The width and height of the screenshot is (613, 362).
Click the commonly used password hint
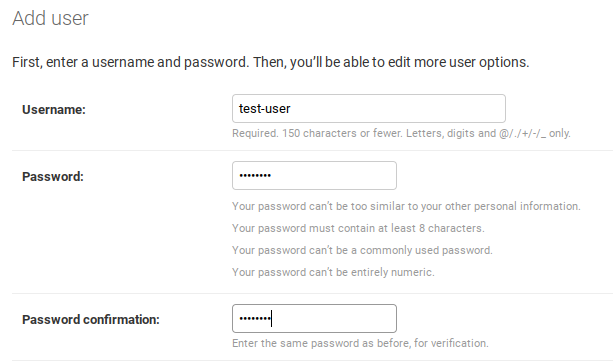click(x=362, y=250)
